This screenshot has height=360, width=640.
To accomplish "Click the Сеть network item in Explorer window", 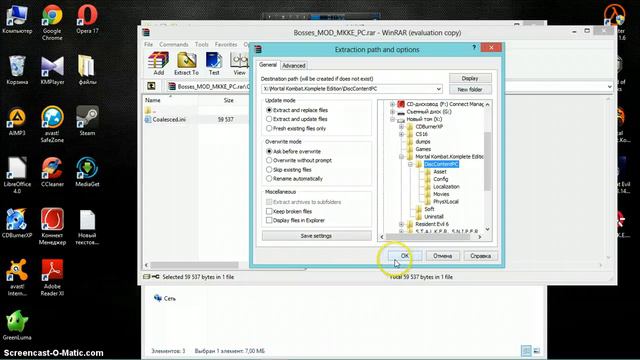I will click(x=165, y=298).
